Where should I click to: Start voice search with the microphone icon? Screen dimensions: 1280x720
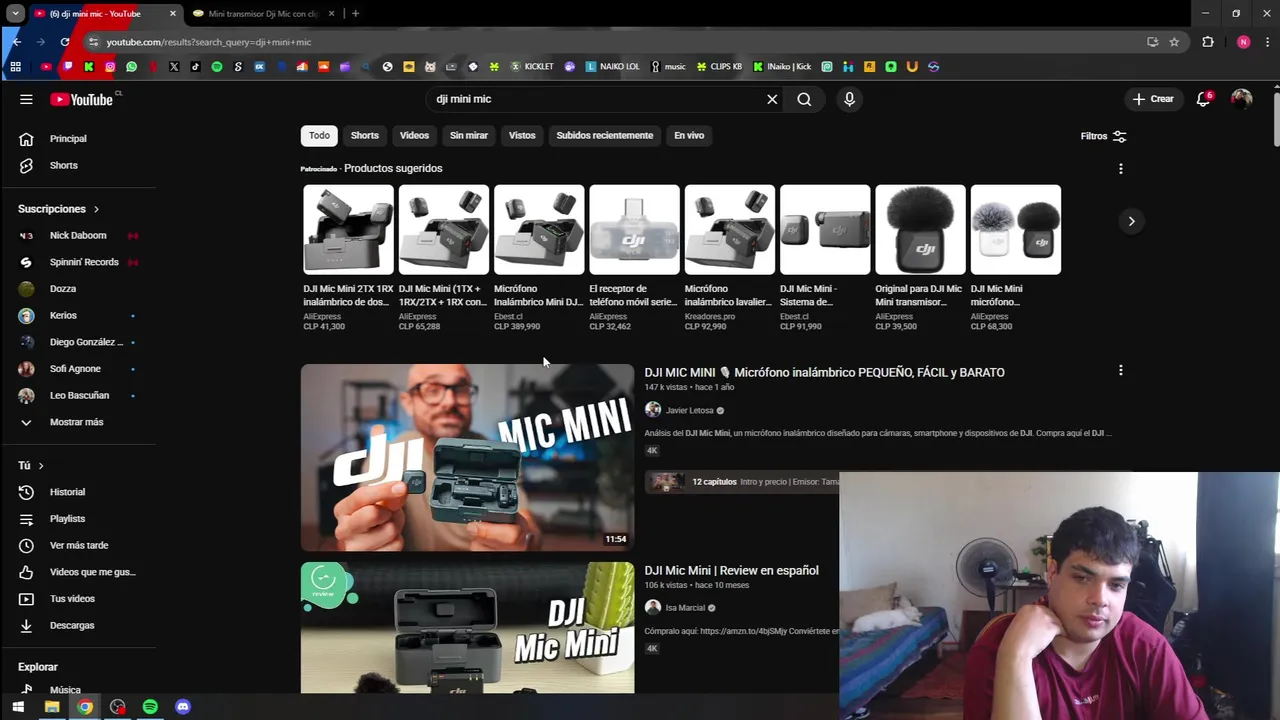849,99
